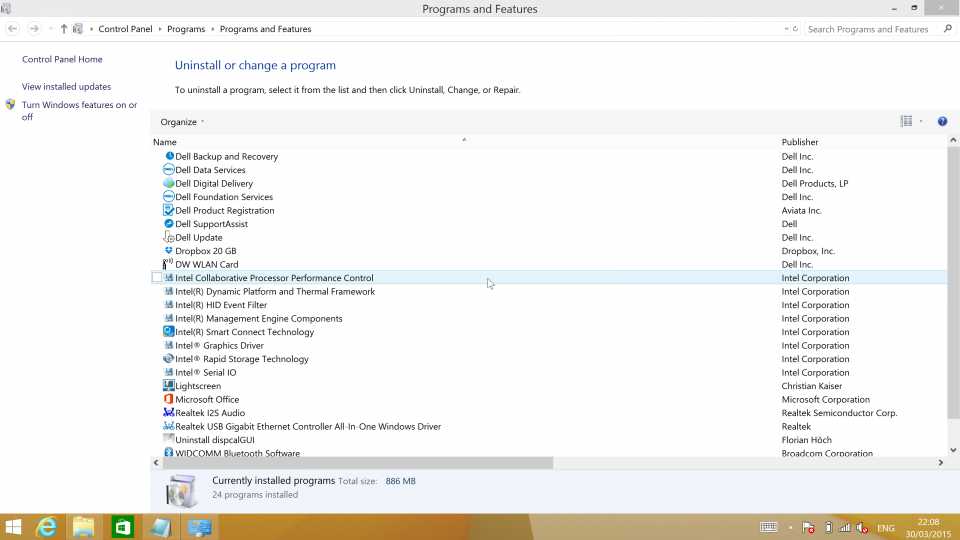
Task: Click the volume speaker tray icon
Action: click(x=862, y=527)
